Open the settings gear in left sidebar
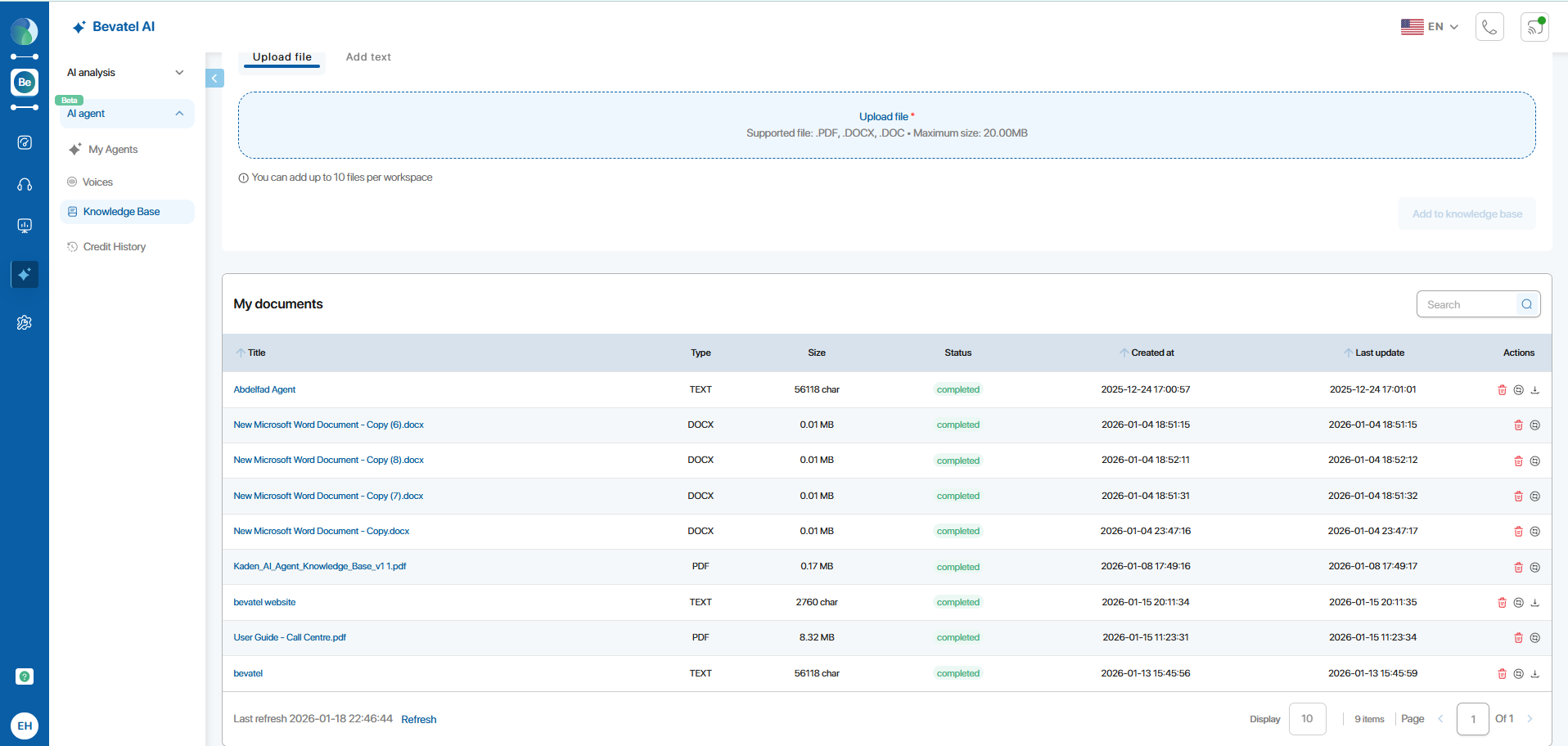This screenshot has height=746, width=1568. pyautogui.click(x=25, y=323)
